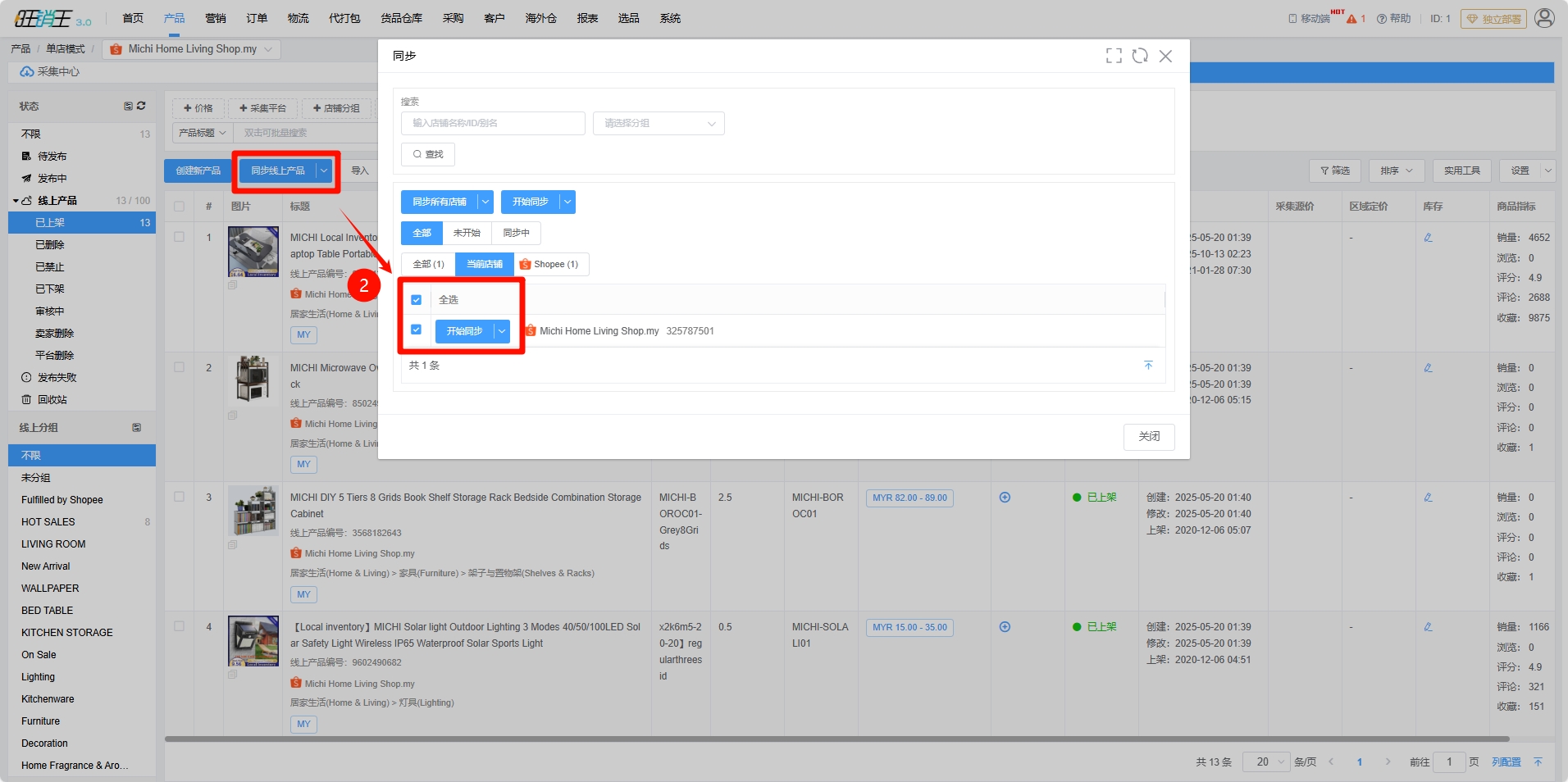Click the fullscreen icon in sync dialog
The image size is (1568, 782).
[1114, 56]
